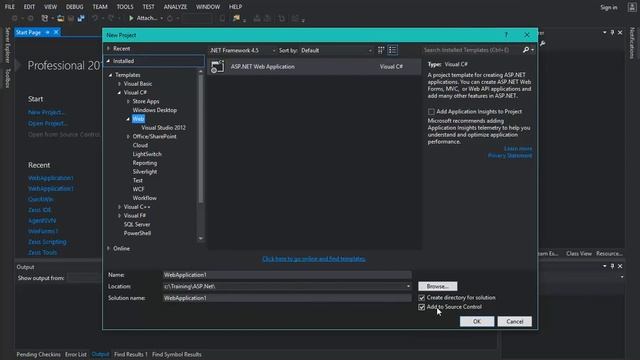The height and width of the screenshot is (360, 640).
Task: Open the TOOLS menu
Action: click(125, 7)
